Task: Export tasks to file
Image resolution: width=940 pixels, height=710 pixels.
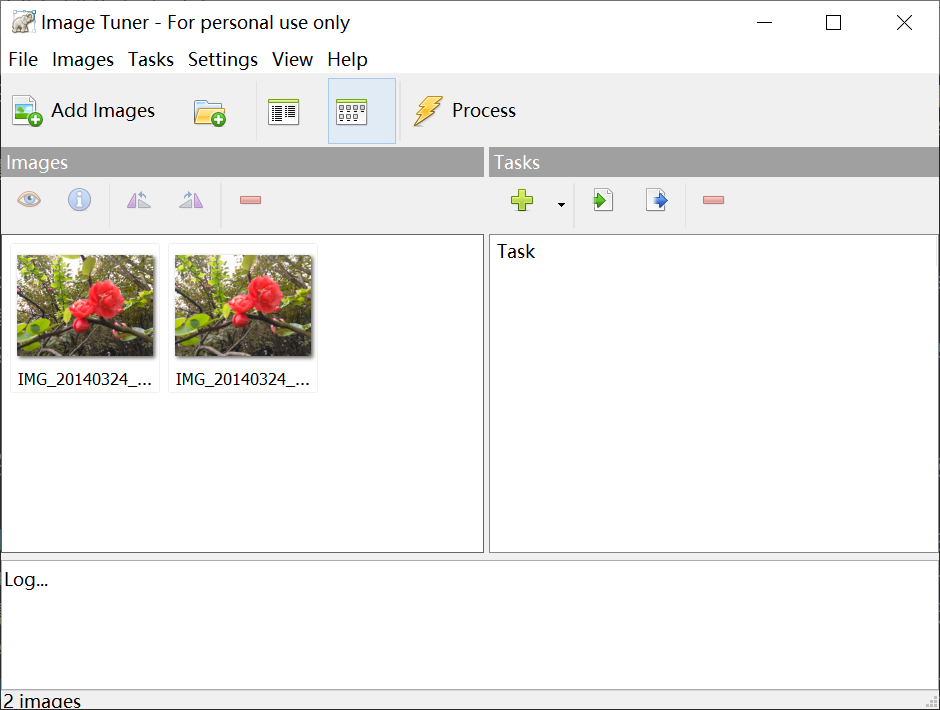Action: [x=656, y=200]
